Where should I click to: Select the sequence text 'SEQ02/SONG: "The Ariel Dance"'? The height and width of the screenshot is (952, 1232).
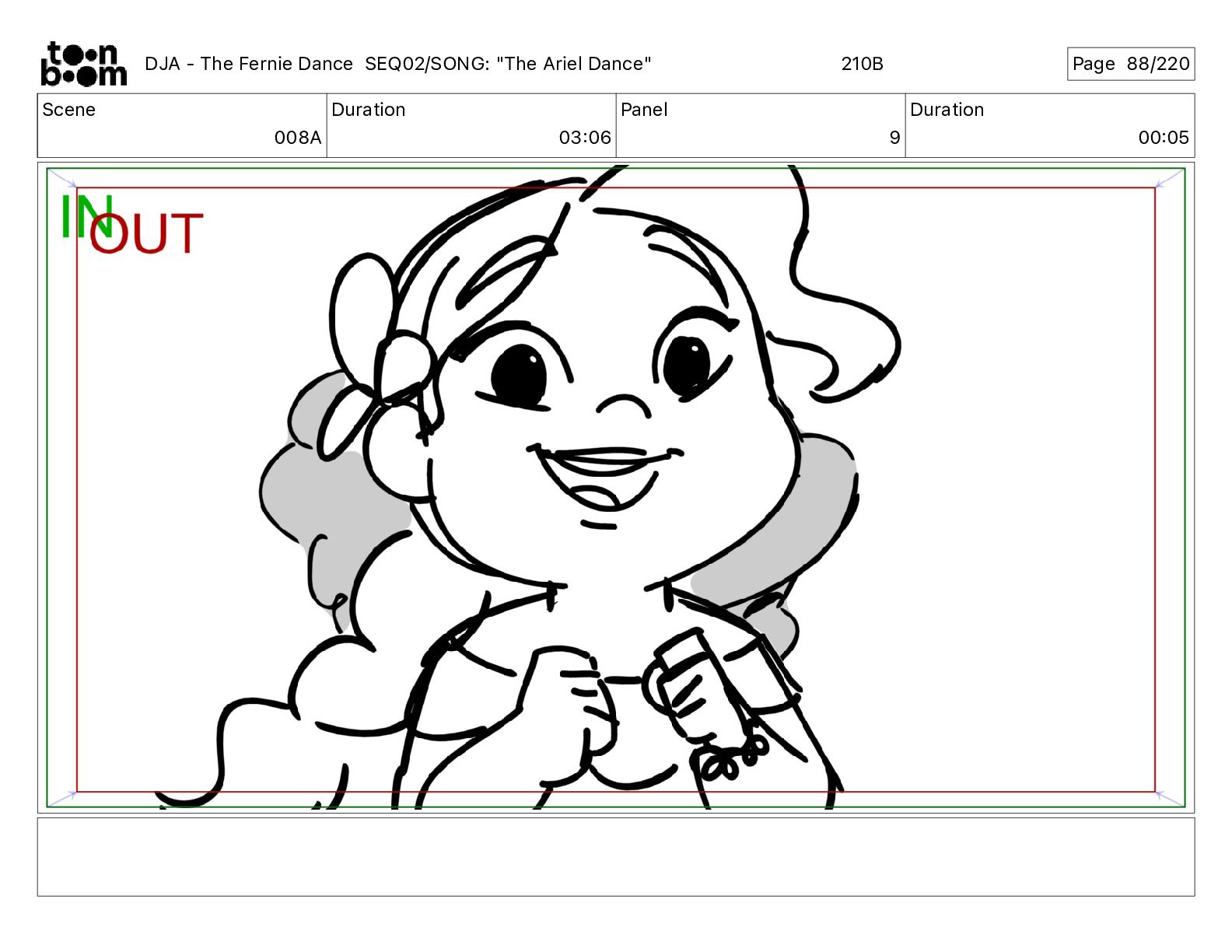[x=508, y=64]
